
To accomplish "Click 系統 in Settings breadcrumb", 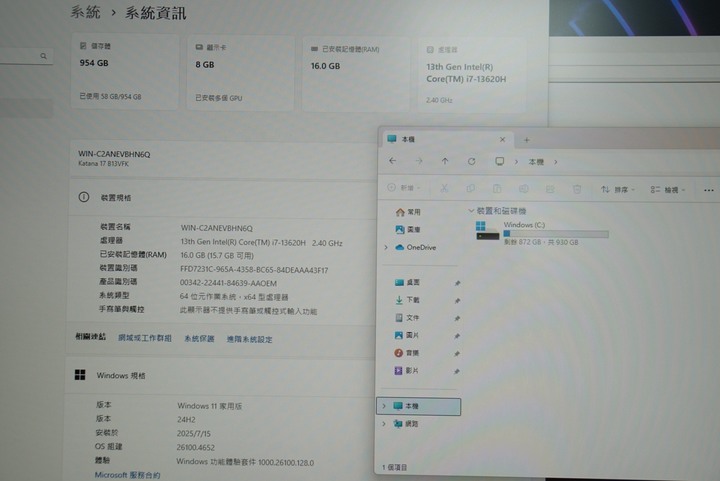I will tap(86, 12).
